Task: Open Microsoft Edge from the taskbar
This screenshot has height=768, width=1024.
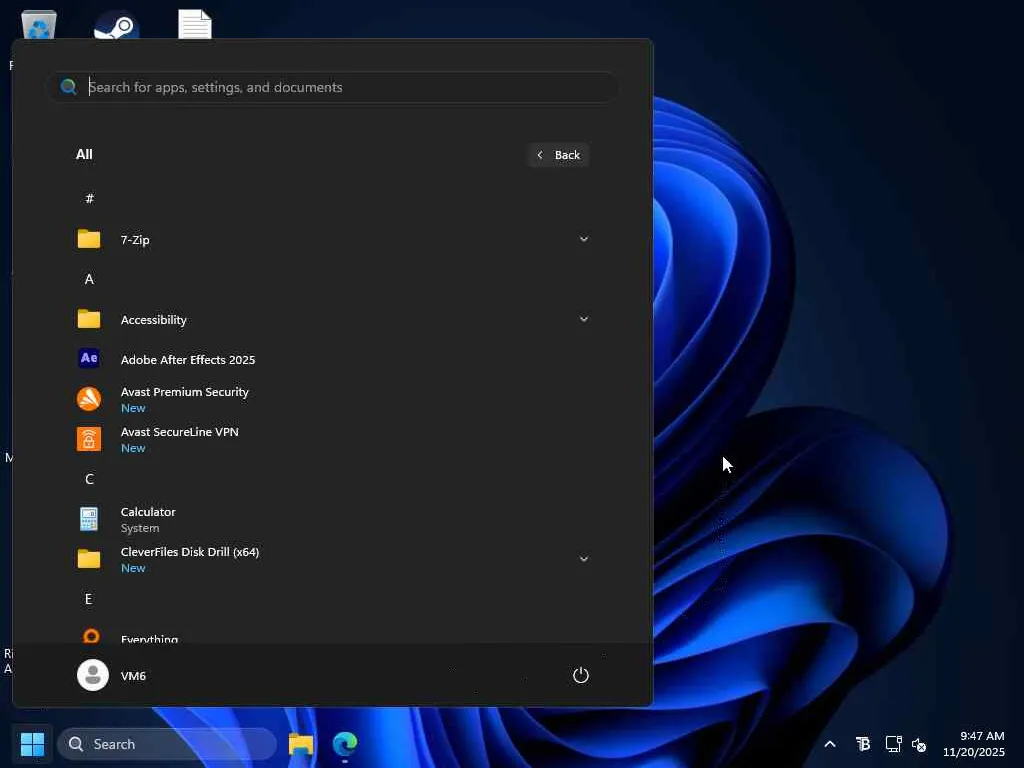Action: click(345, 744)
